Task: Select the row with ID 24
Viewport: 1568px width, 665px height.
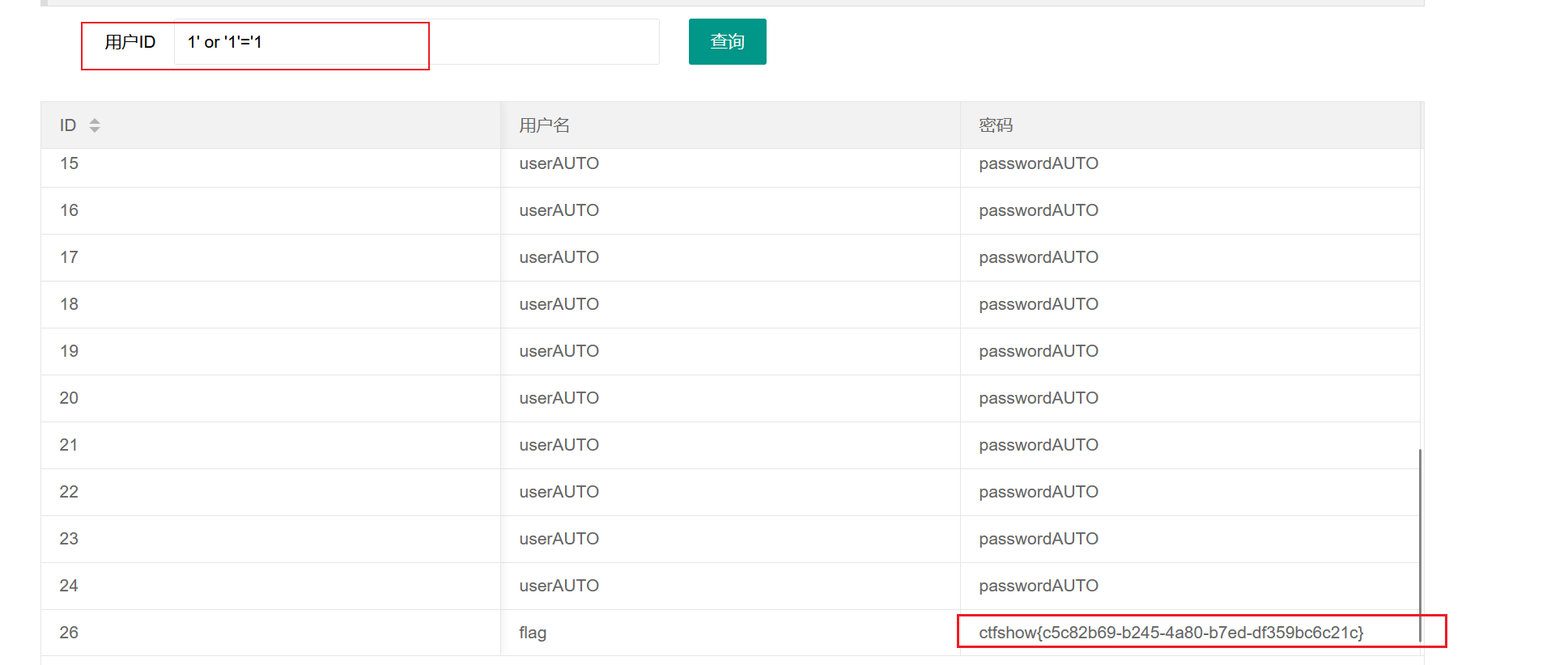Action: click(x=730, y=586)
